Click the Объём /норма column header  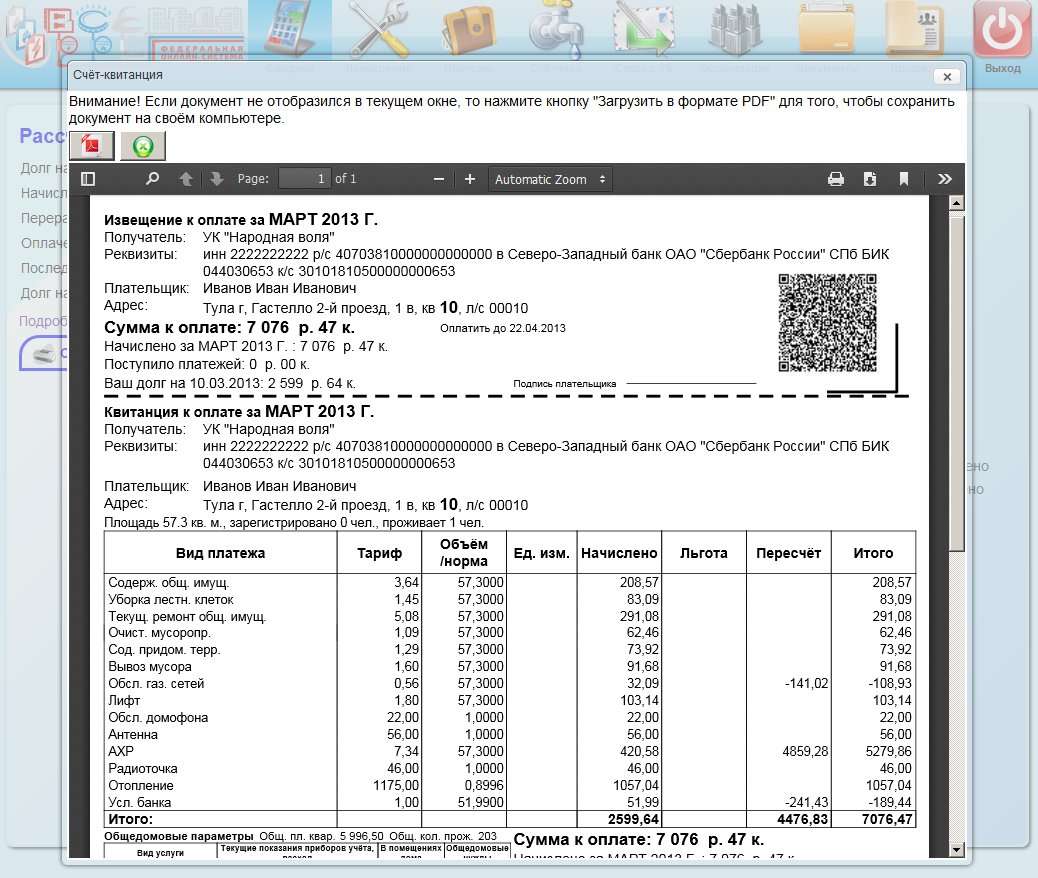point(464,552)
